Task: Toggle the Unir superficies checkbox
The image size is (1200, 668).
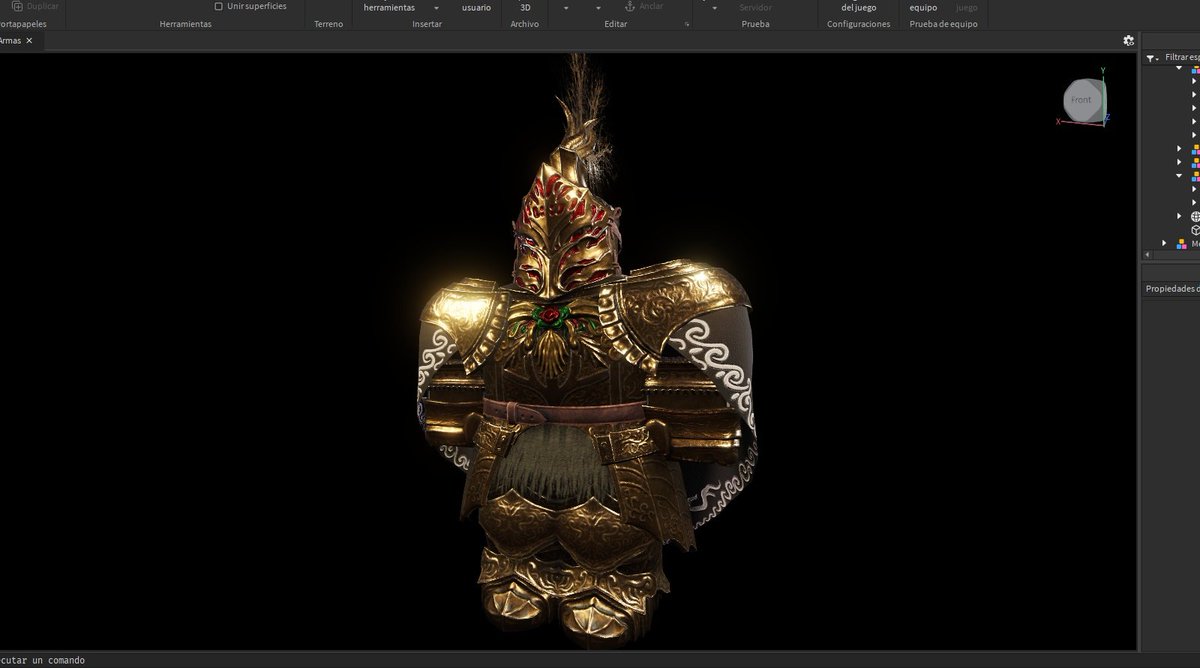Action: (218, 6)
